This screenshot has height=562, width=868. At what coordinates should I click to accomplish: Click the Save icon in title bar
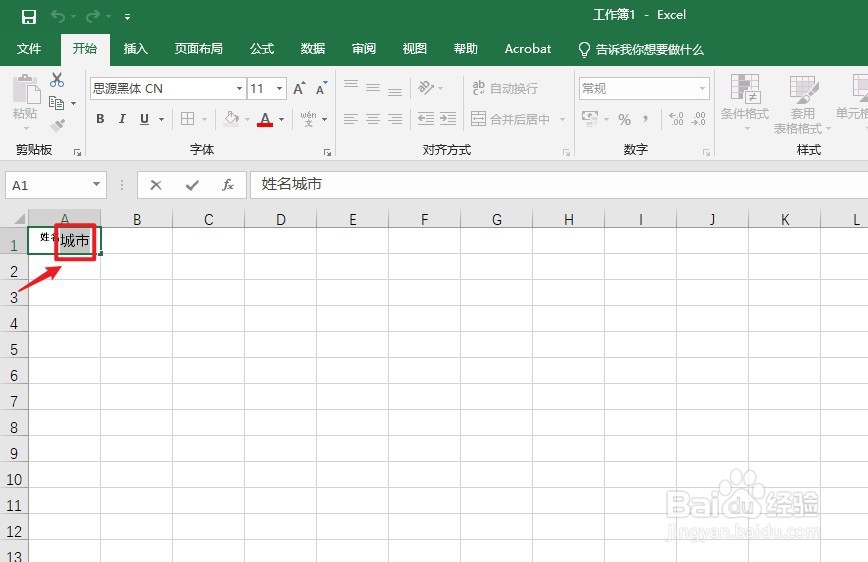pyautogui.click(x=29, y=17)
